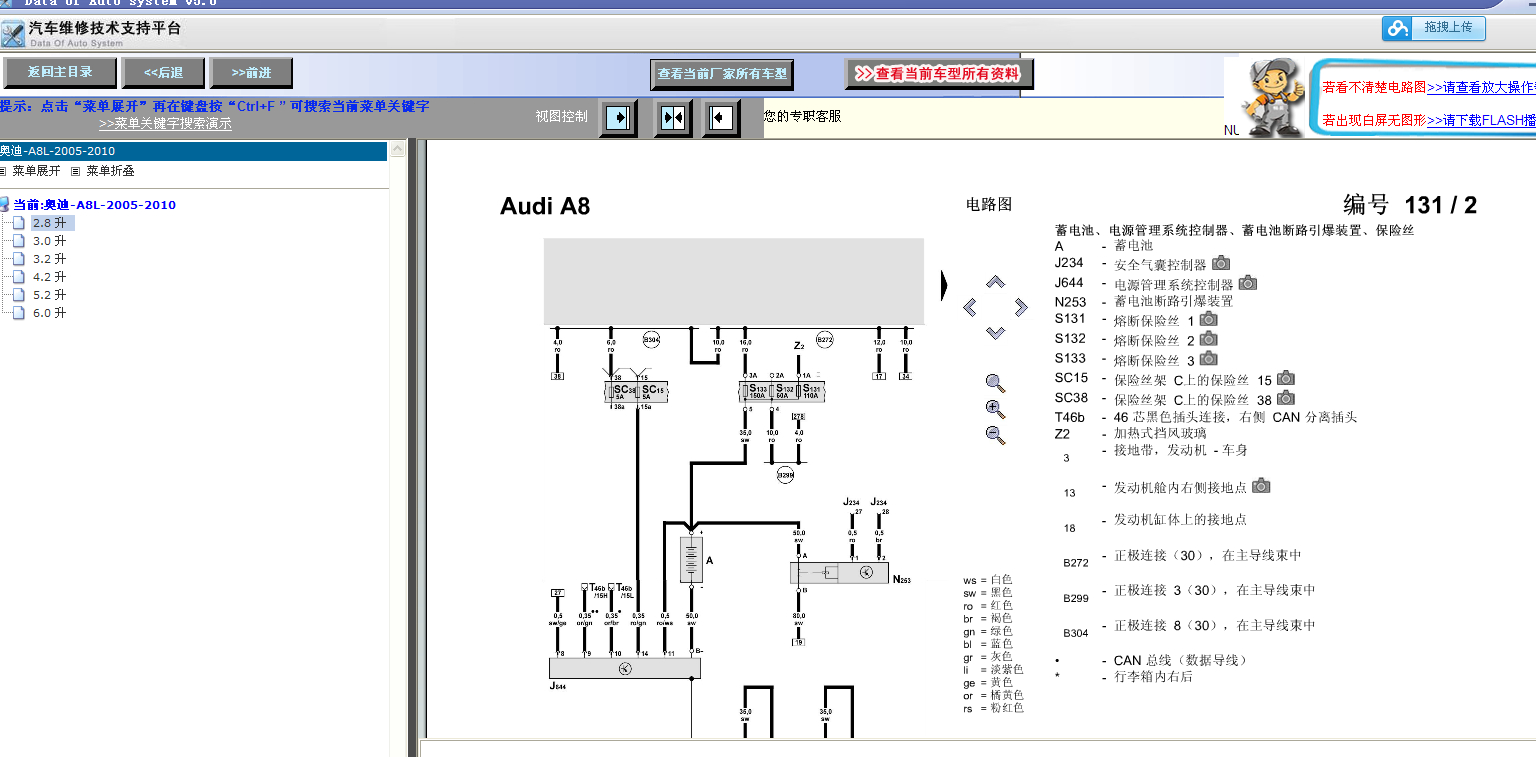This screenshot has width=1536, height=757.
Task: Expand all menus via 菜单展开
Action: 36,171
